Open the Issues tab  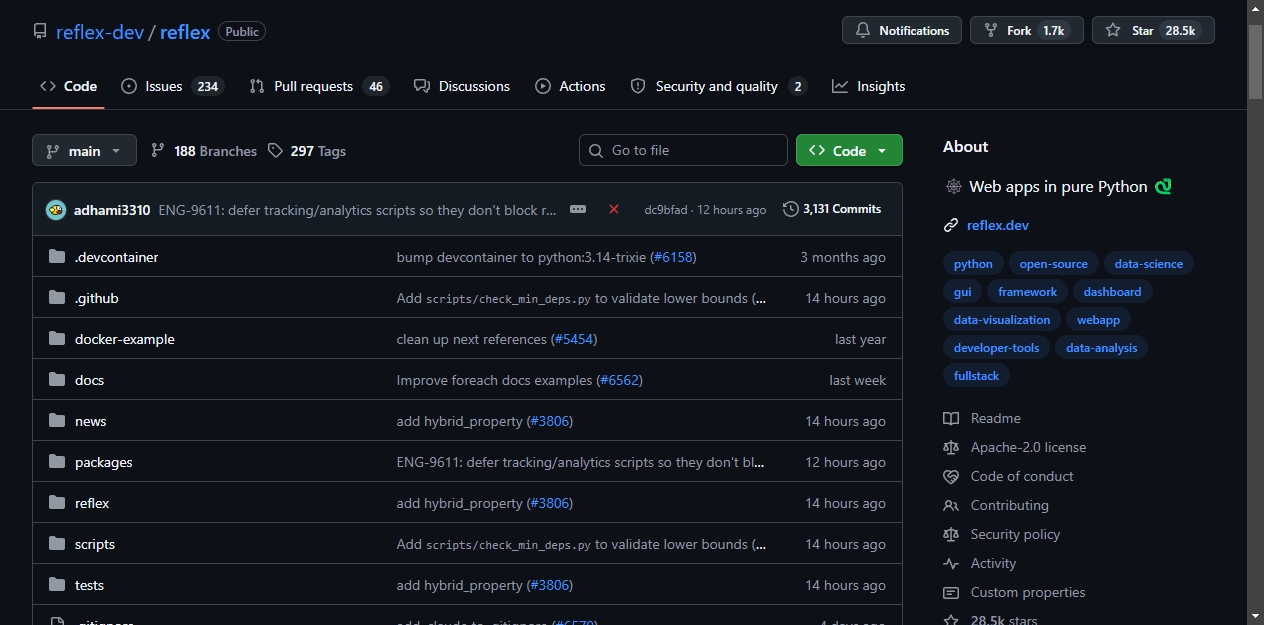tap(172, 86)
